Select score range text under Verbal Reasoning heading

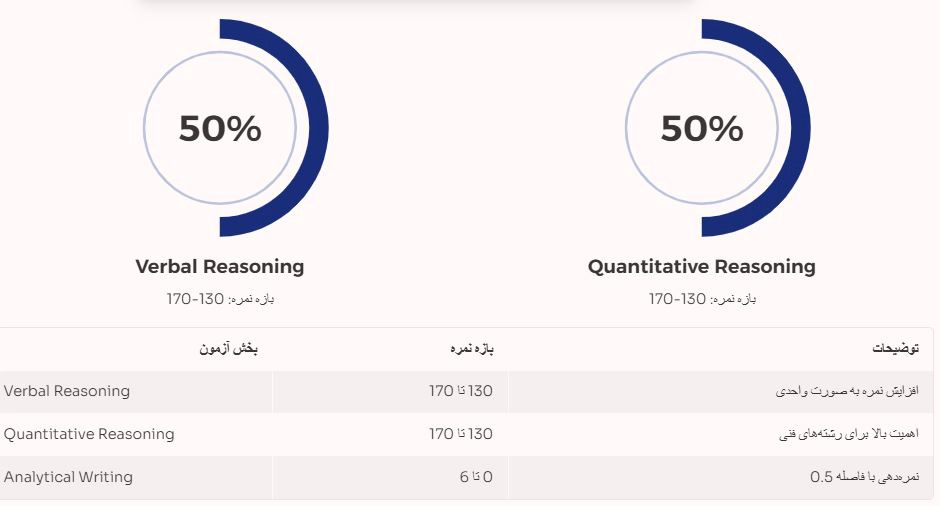pyautogui.click(x=220, y=299)
